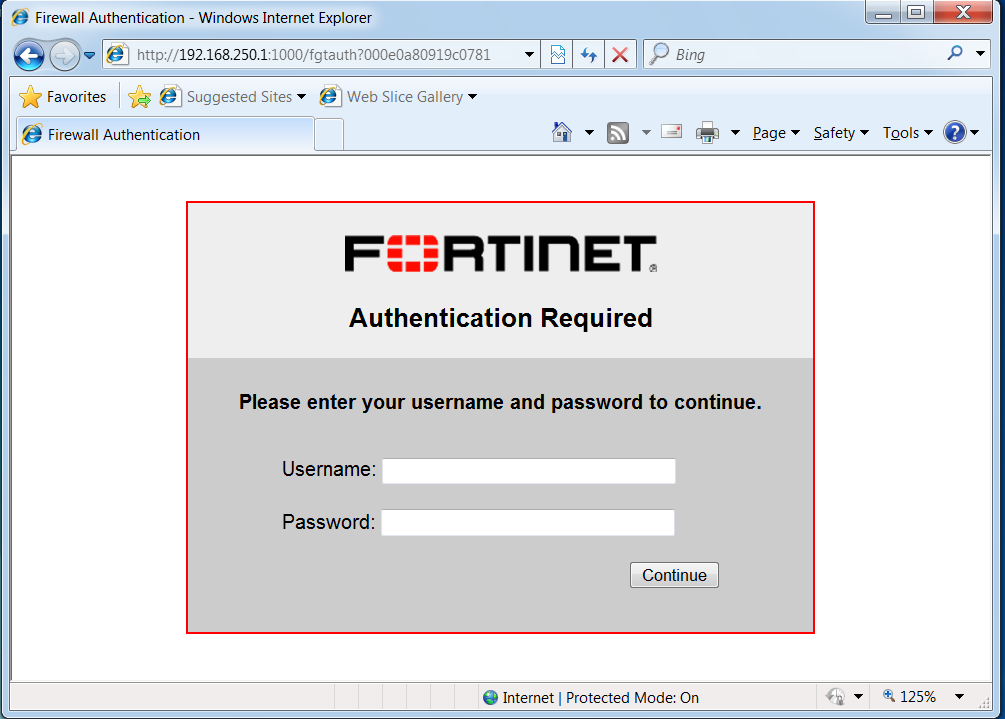
Task: Minimize the Internet Explorer window
Action: [883, 13]
